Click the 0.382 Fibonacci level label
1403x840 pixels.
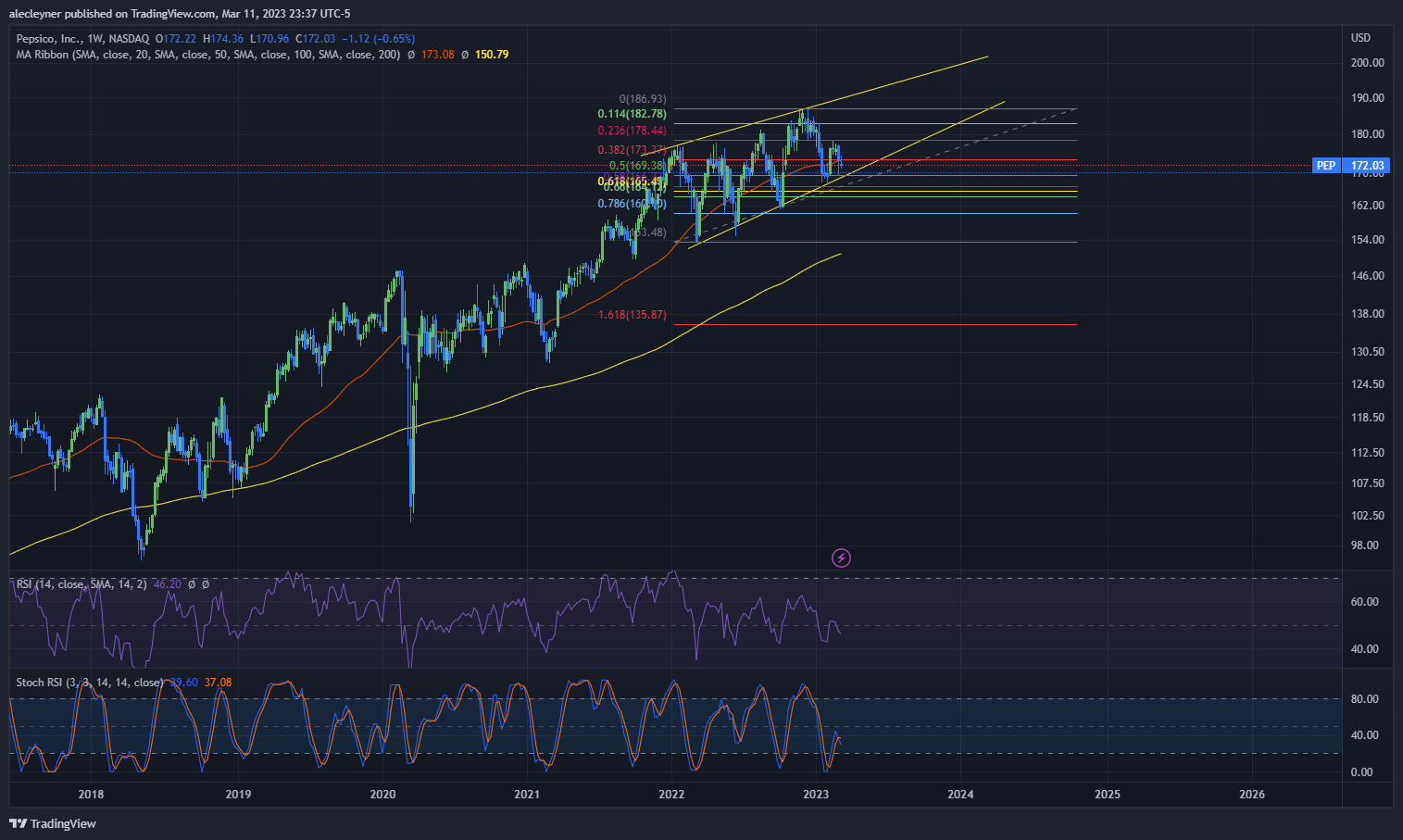[x=632, y=150]
